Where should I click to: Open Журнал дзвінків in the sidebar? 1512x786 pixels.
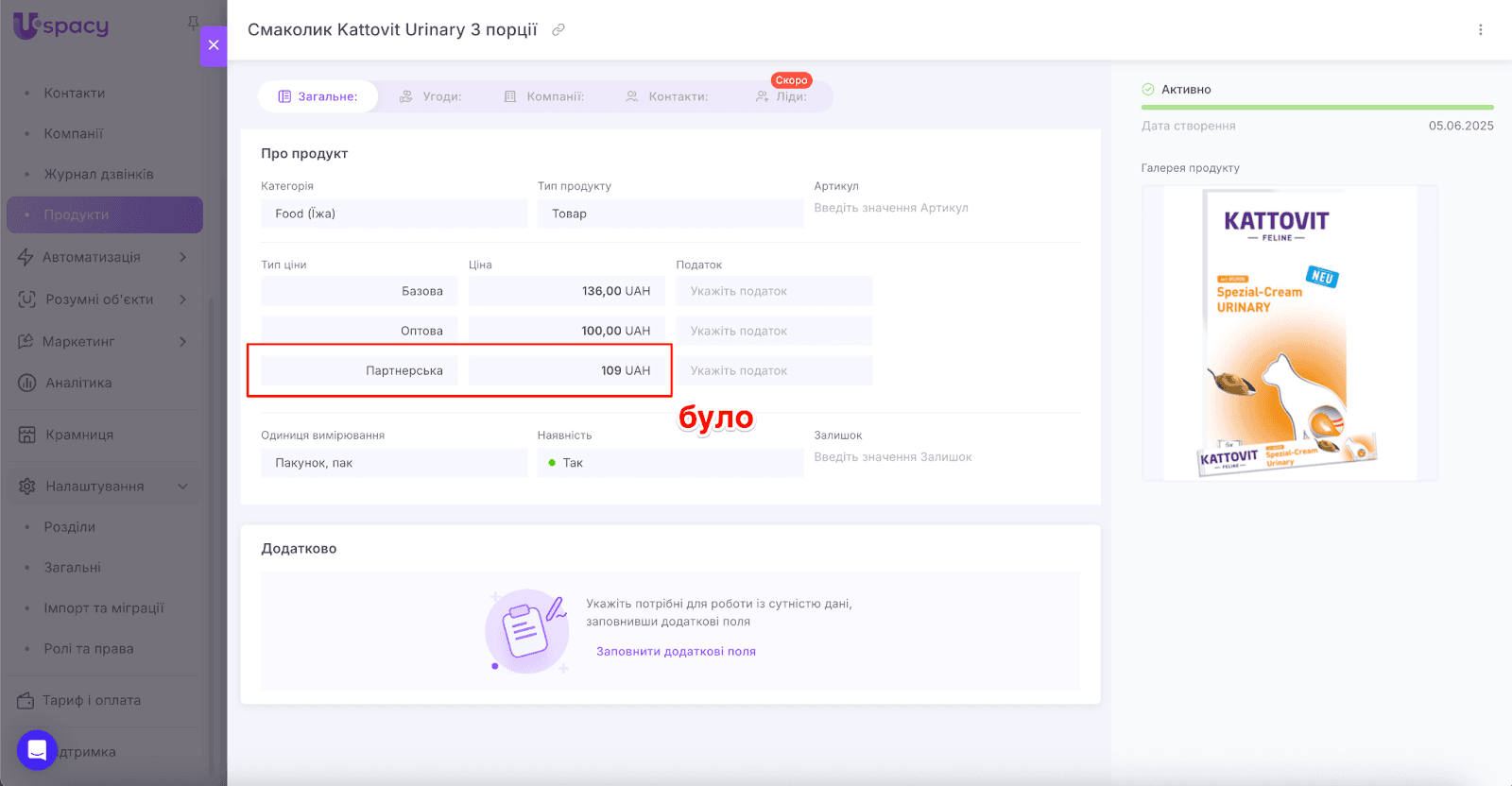pyautogui.click(x=99, y=174)
